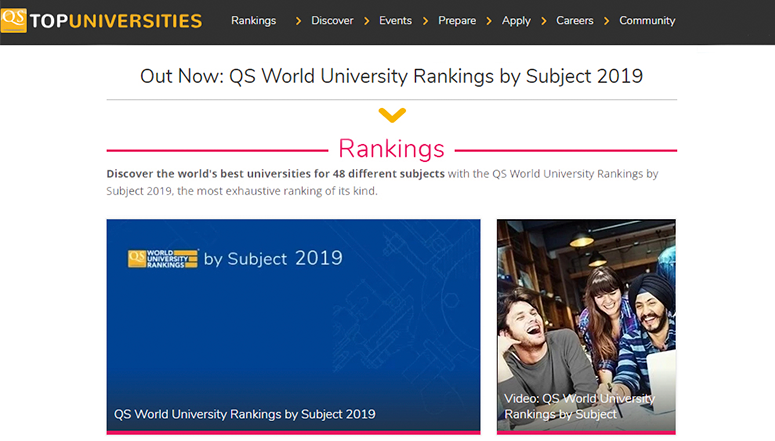Click the Discover the world's best universities text

275,174
